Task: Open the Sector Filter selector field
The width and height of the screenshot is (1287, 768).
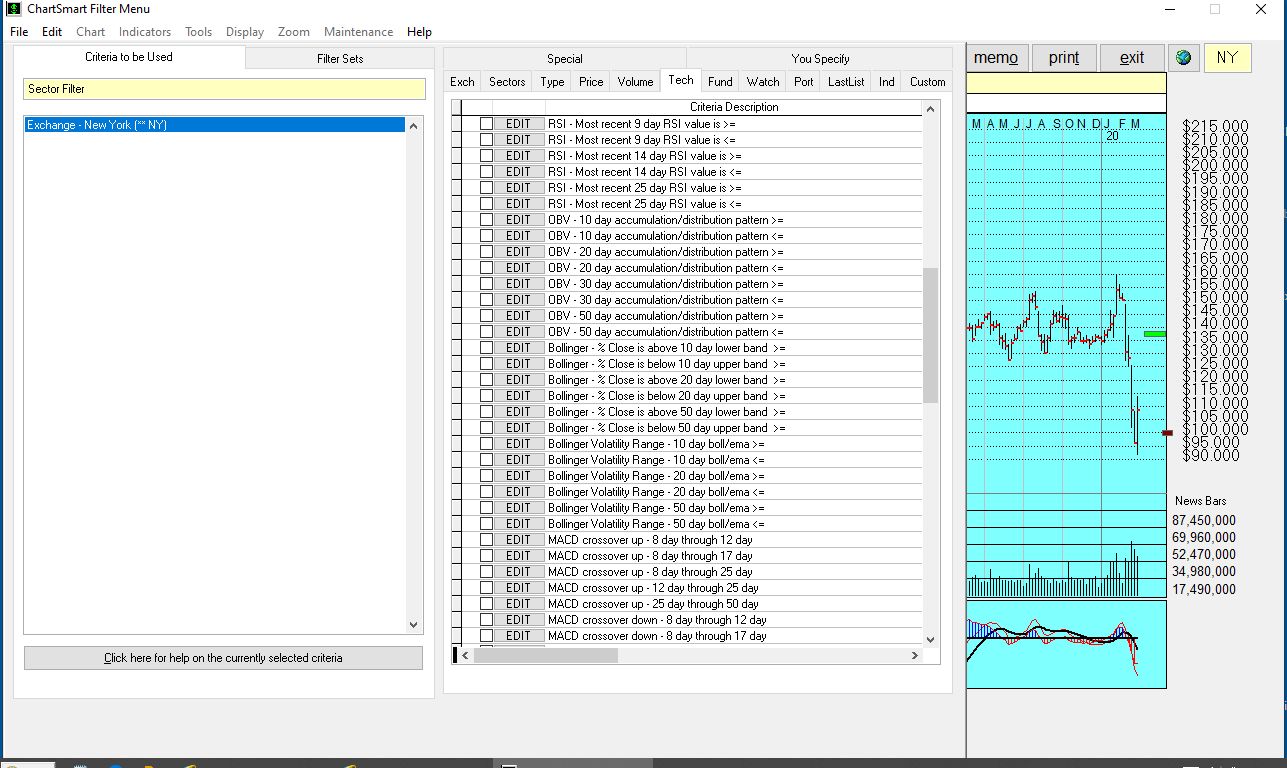Action: point(224,89)
